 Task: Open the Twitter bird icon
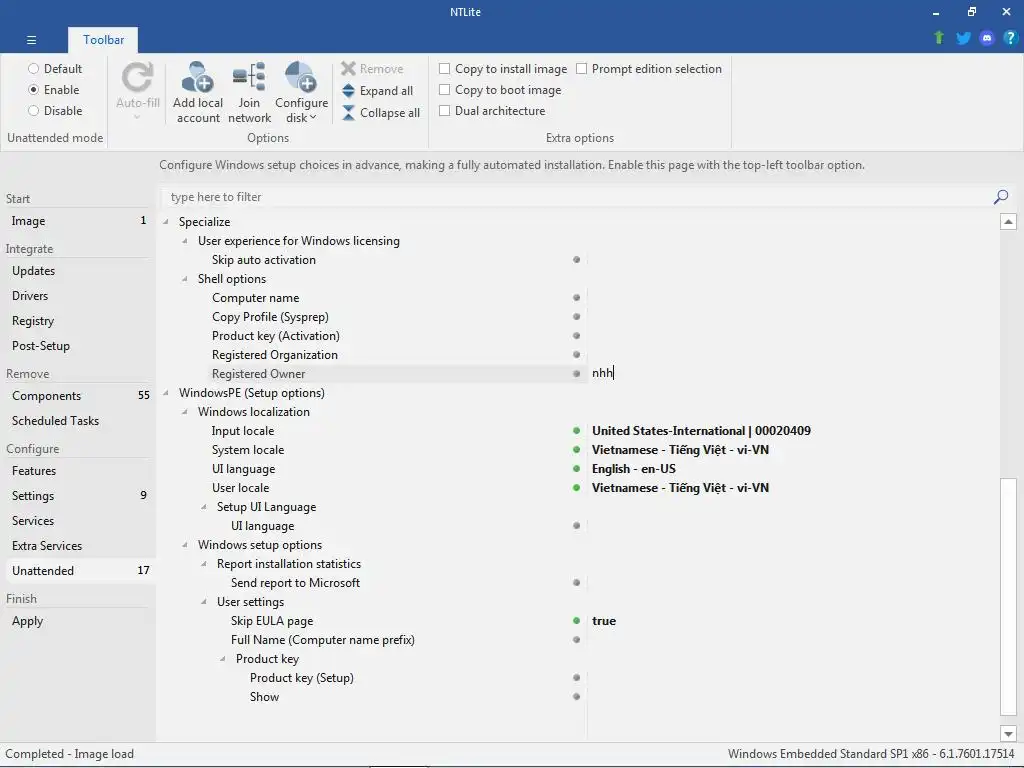963,38
